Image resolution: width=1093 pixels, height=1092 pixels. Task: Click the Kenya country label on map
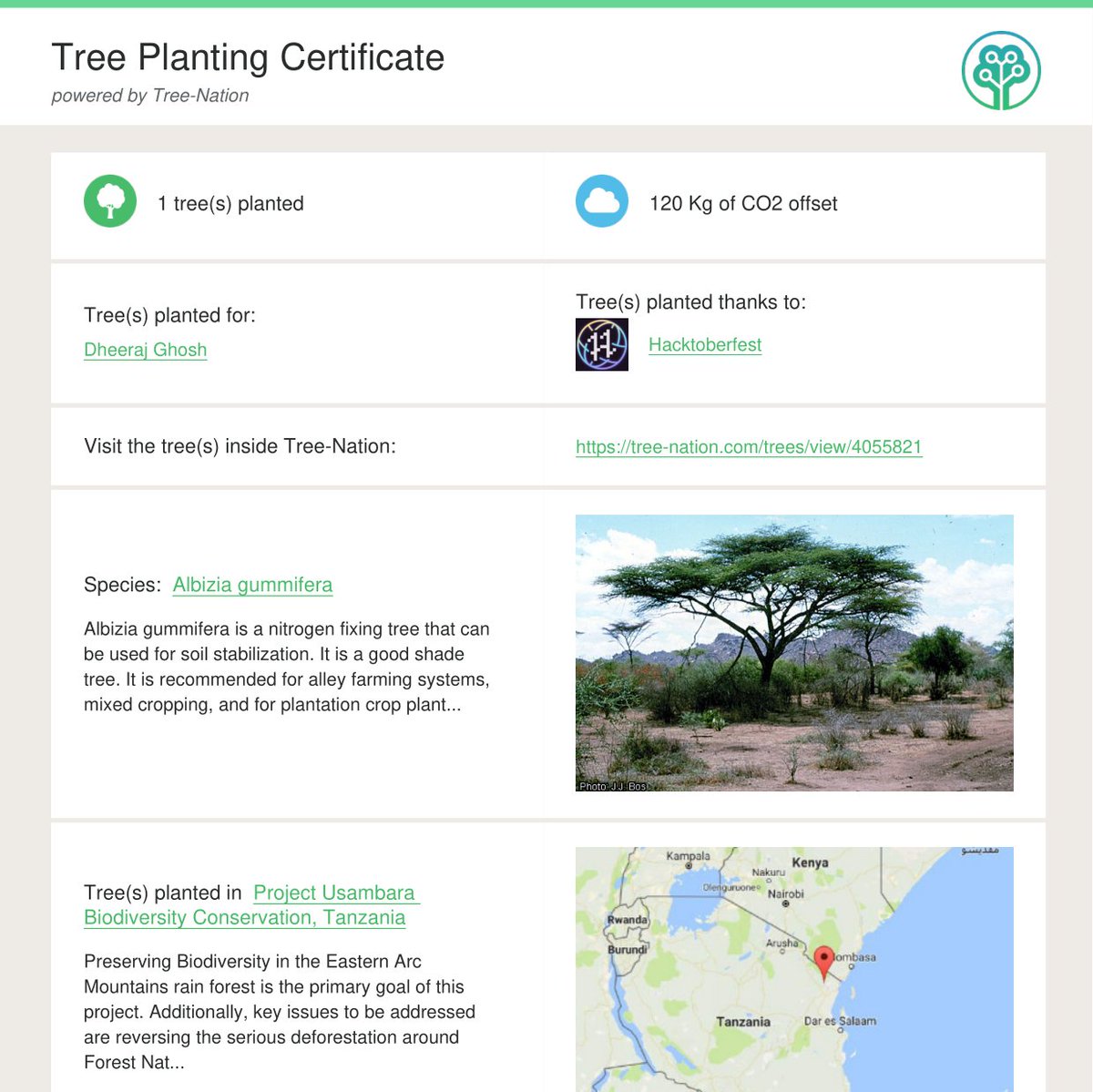pos(810,862)
